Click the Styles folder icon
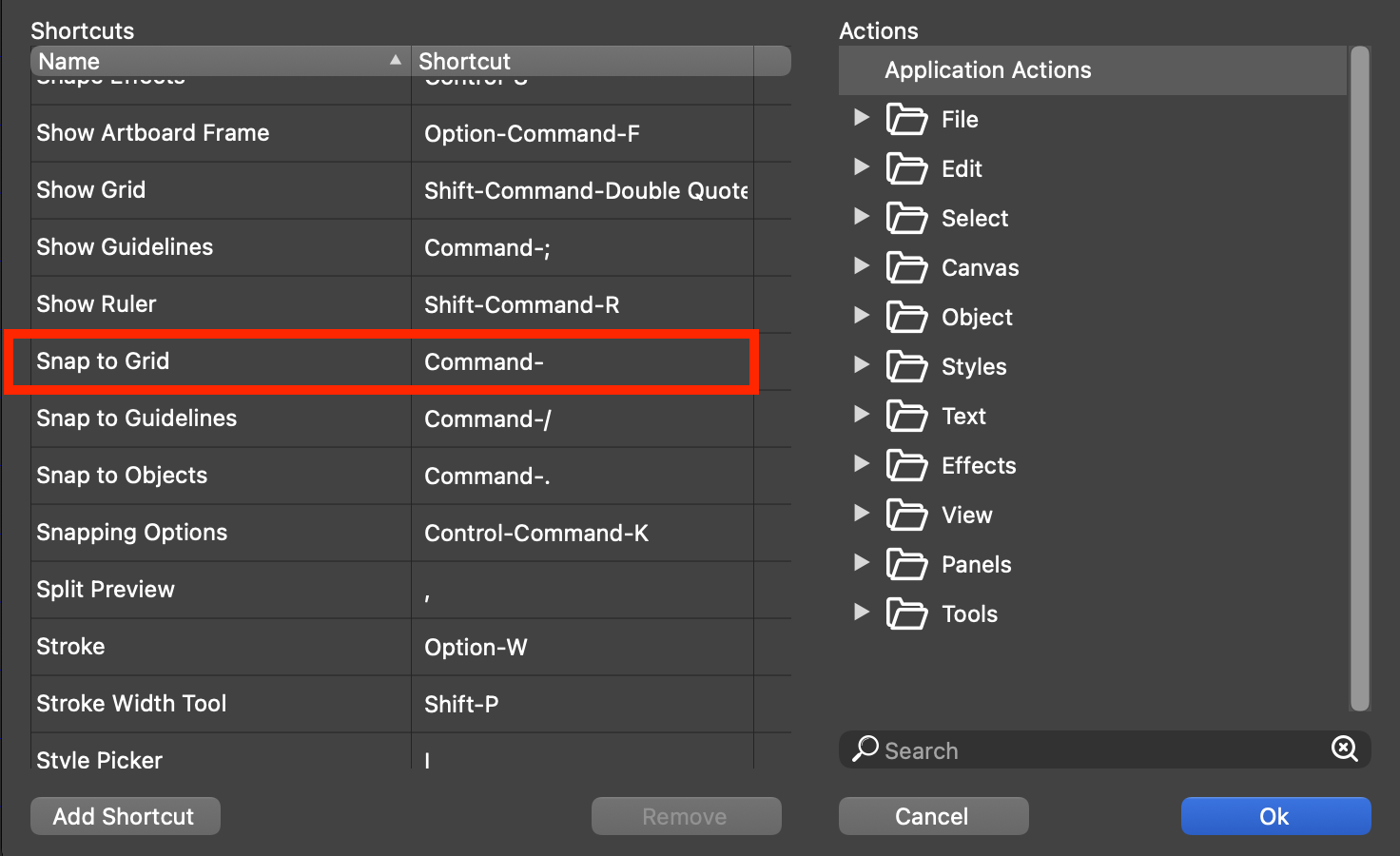Screen dimensions: 1400x856 tap(906, 367)
